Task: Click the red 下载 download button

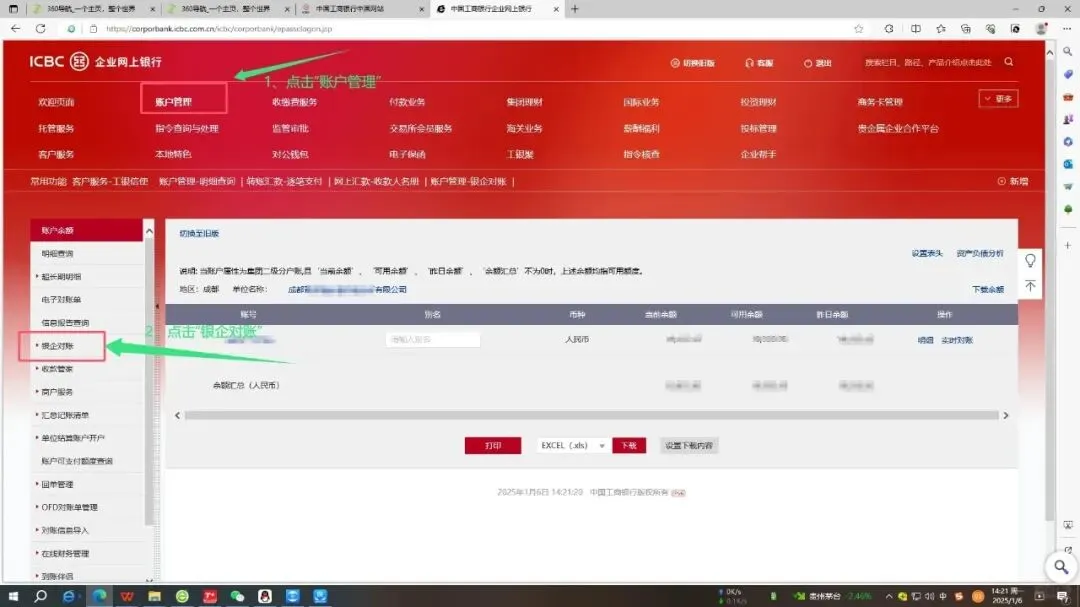Action: (629, 446)
